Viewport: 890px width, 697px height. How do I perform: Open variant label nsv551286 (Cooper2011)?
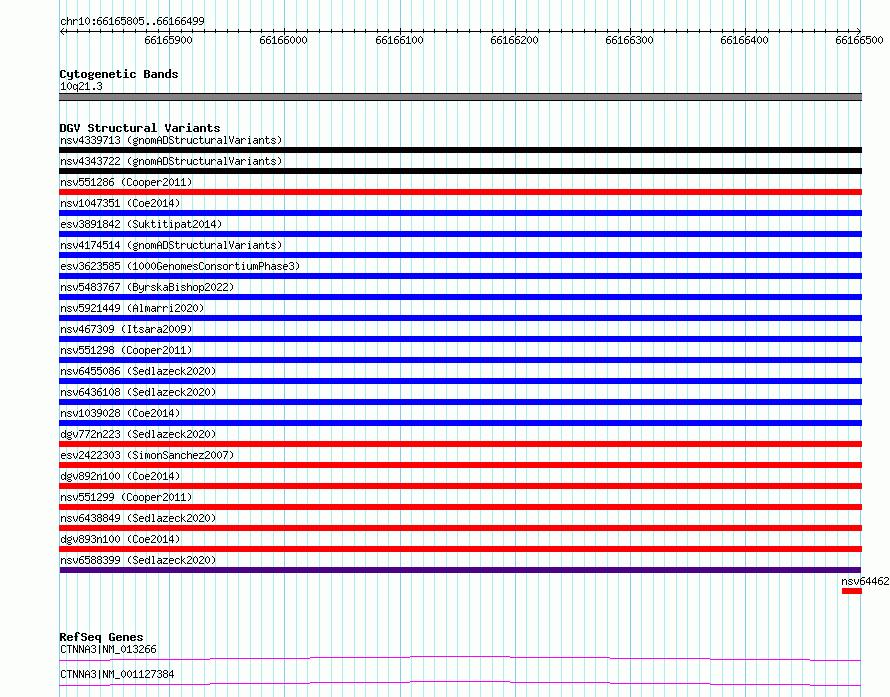tap(126, 182)
